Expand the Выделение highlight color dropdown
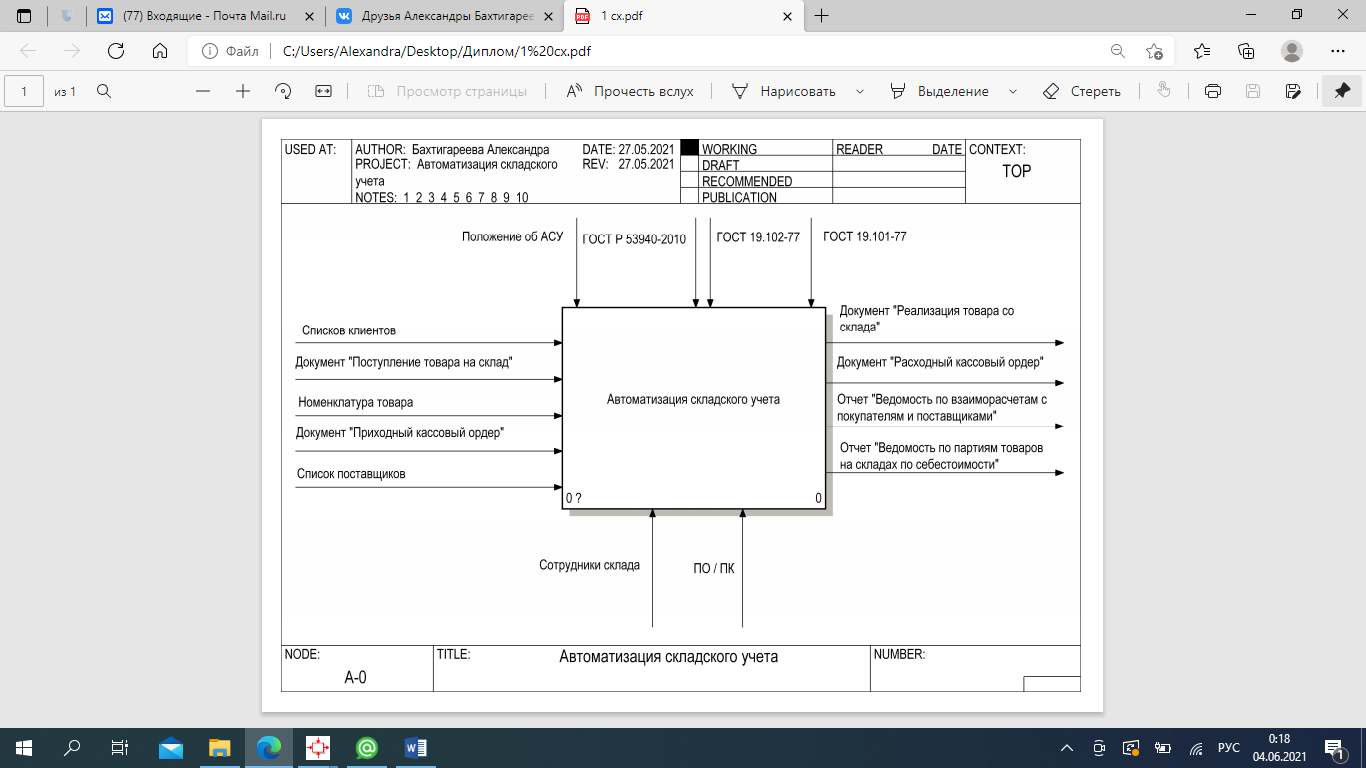 1013,91
